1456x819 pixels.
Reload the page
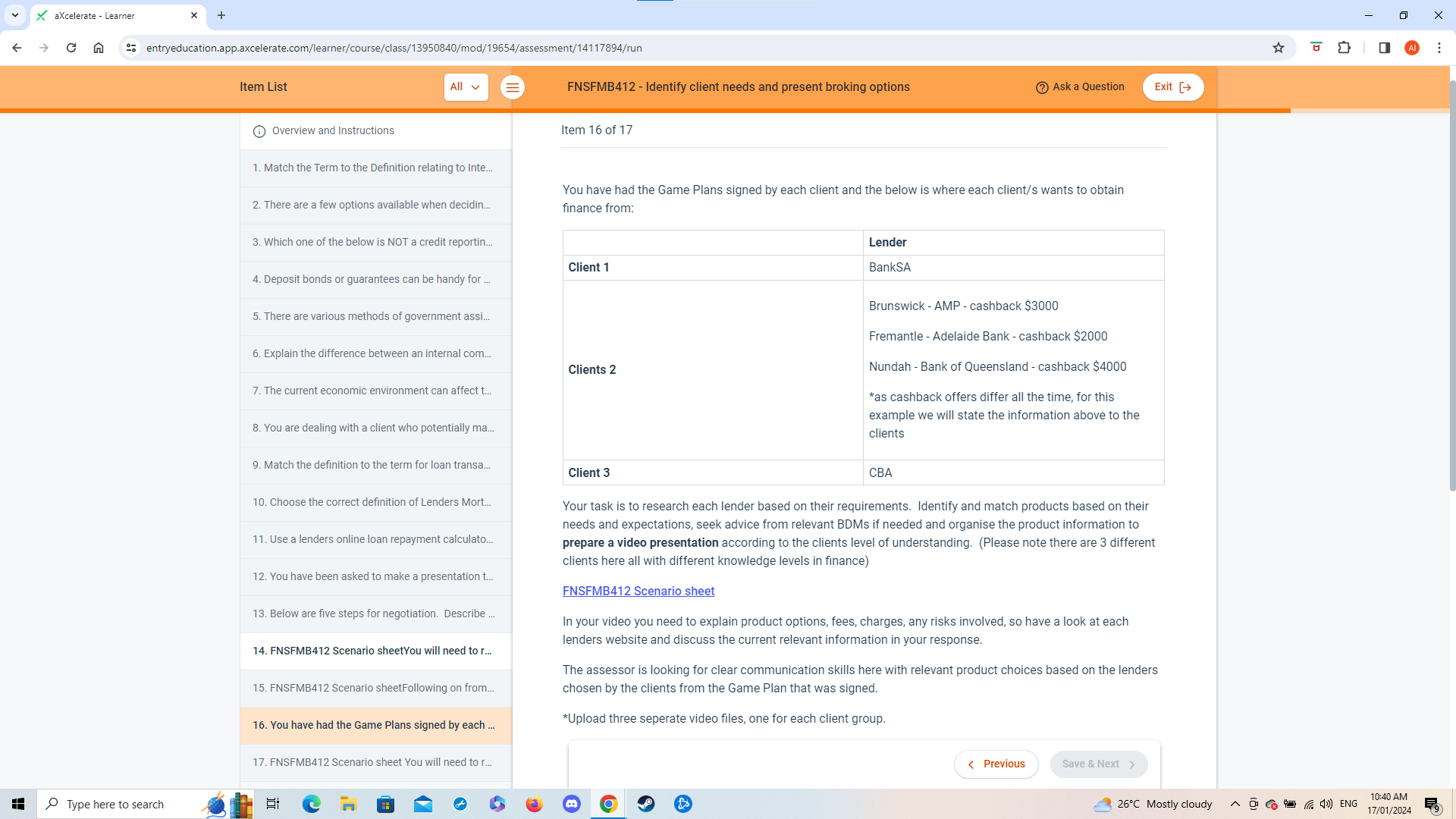(71, 48)
